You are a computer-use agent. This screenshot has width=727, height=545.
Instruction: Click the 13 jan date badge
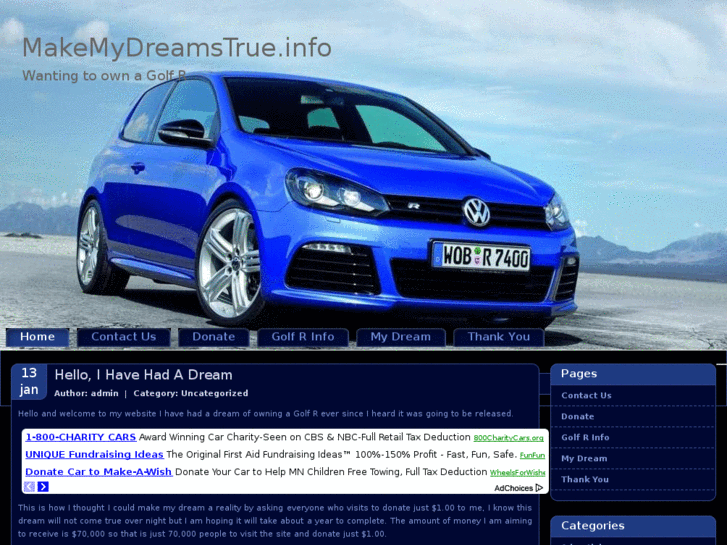29,381
